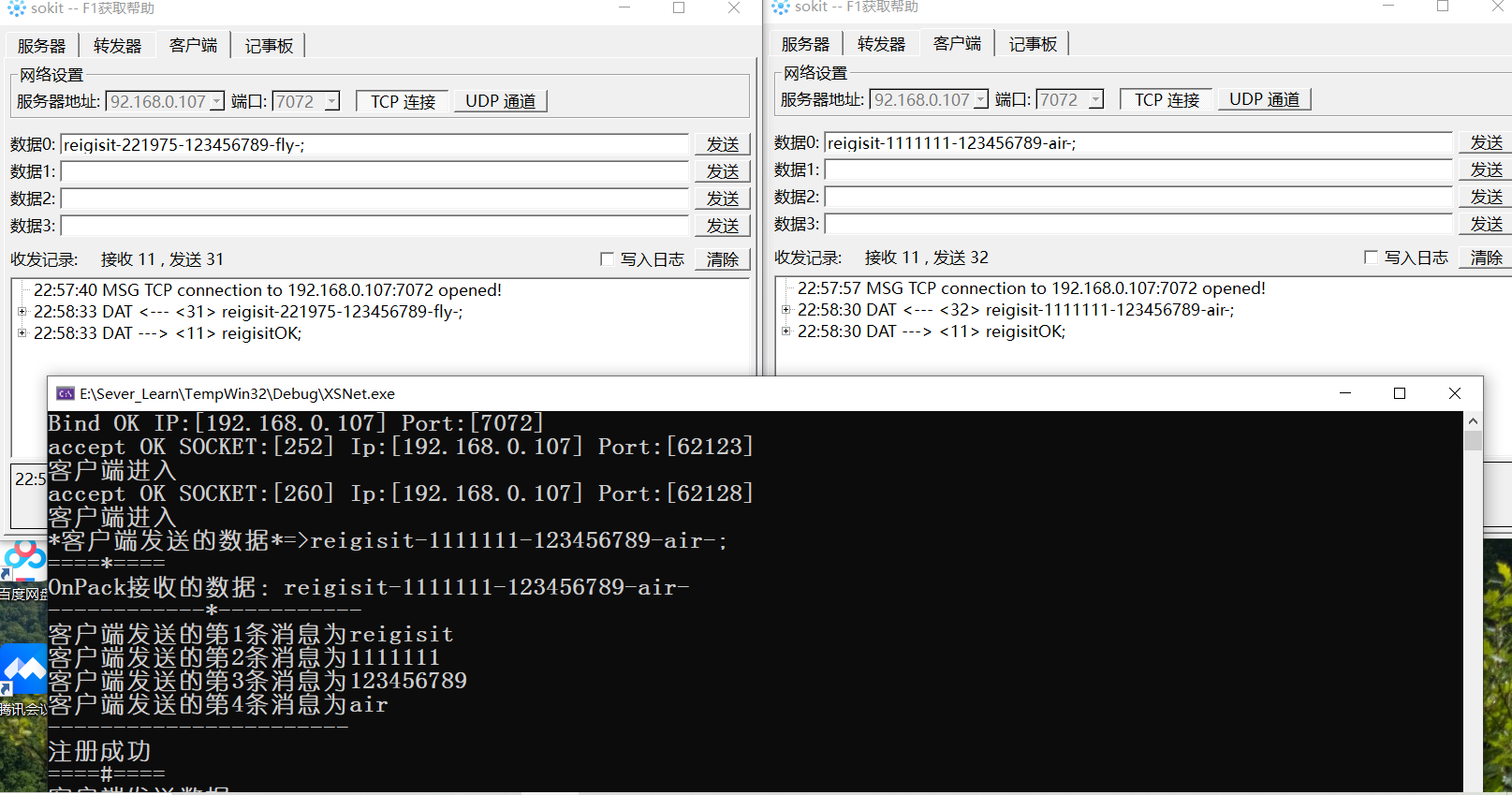
Task: Enable write-log checkbox in right sokit window
Action: pos(1371,258)
